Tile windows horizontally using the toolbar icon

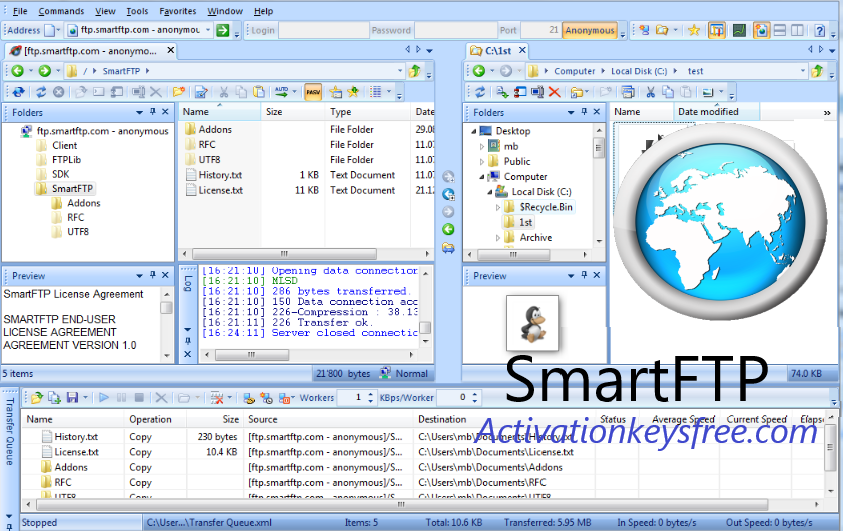coord(780,30)
